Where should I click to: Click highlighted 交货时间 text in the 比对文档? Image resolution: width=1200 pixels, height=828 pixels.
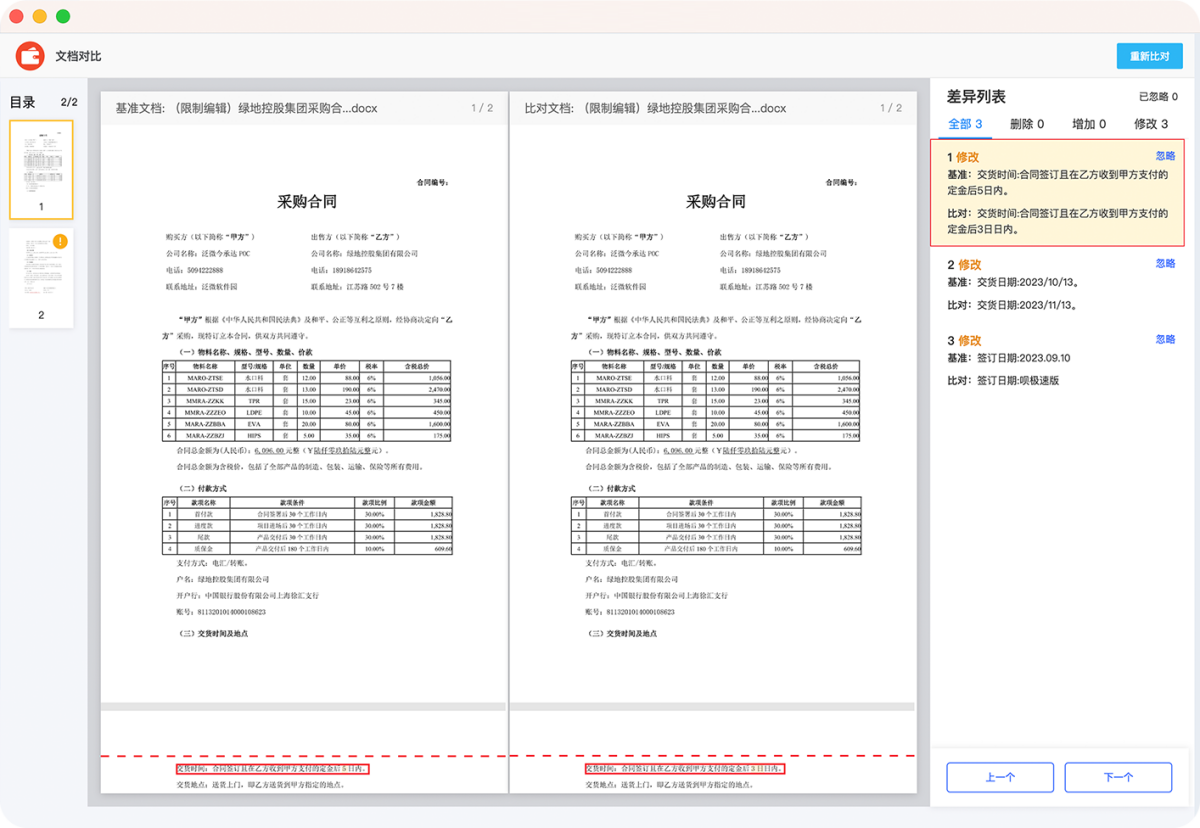[x=684, y=769]
